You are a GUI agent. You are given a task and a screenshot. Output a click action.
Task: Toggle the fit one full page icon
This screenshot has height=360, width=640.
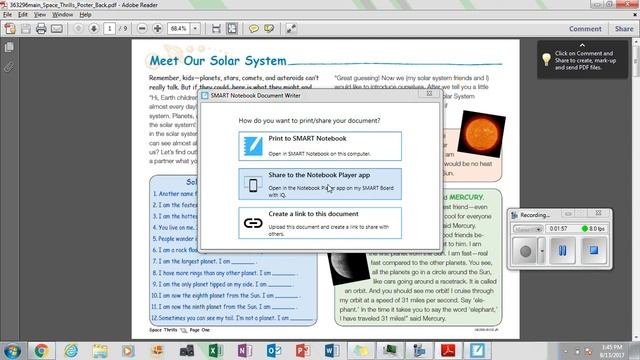(232, 29)
